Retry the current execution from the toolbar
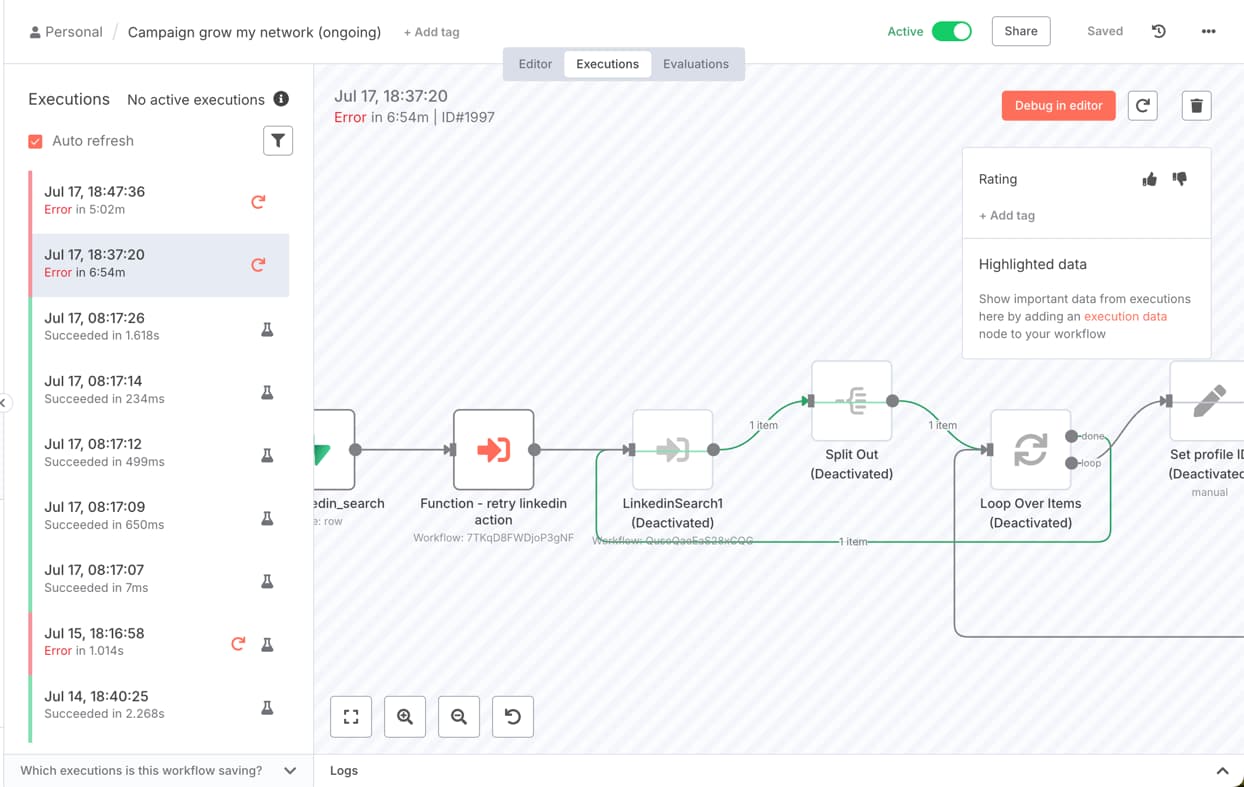Image resolution: width=1244 pixels, height=787 pixels. (1143, 105)
